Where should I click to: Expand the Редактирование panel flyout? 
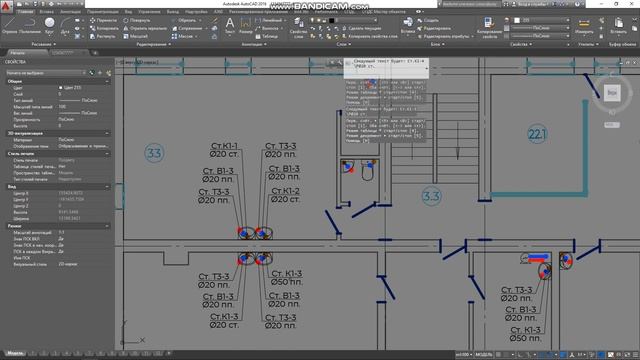tap(153, 44)
